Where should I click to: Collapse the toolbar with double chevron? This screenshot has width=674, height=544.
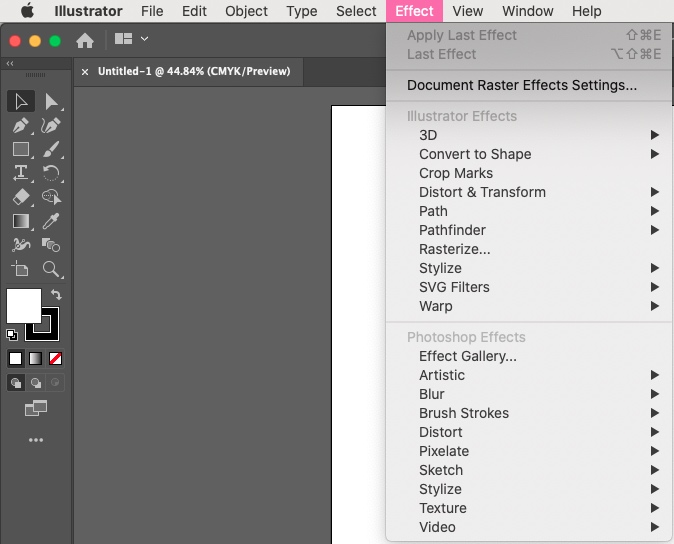tap(10, 64)
